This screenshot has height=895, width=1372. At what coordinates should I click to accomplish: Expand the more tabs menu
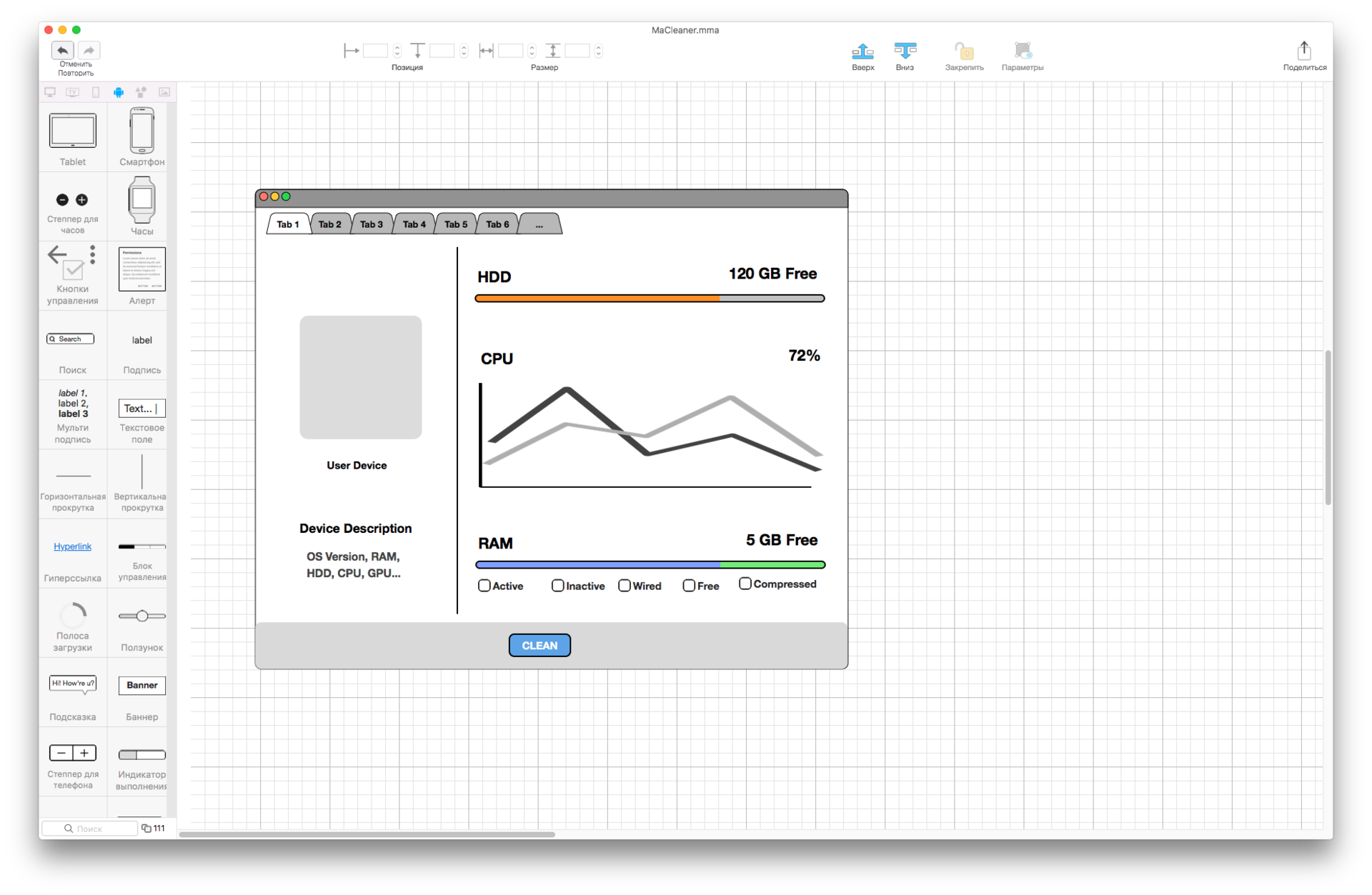pos(539,224)
